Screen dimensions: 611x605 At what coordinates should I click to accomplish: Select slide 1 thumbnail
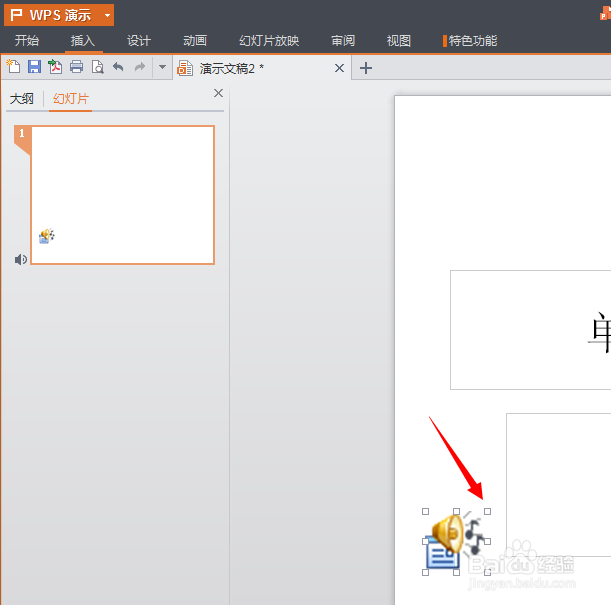[x=122, y=195]
